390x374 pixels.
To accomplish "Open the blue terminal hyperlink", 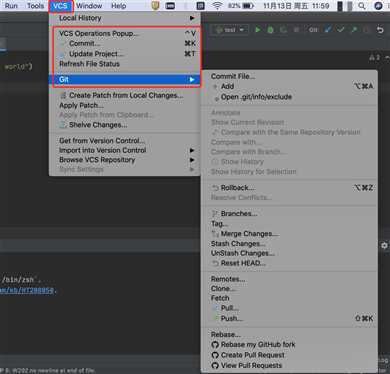I will [x=27, y=290].
